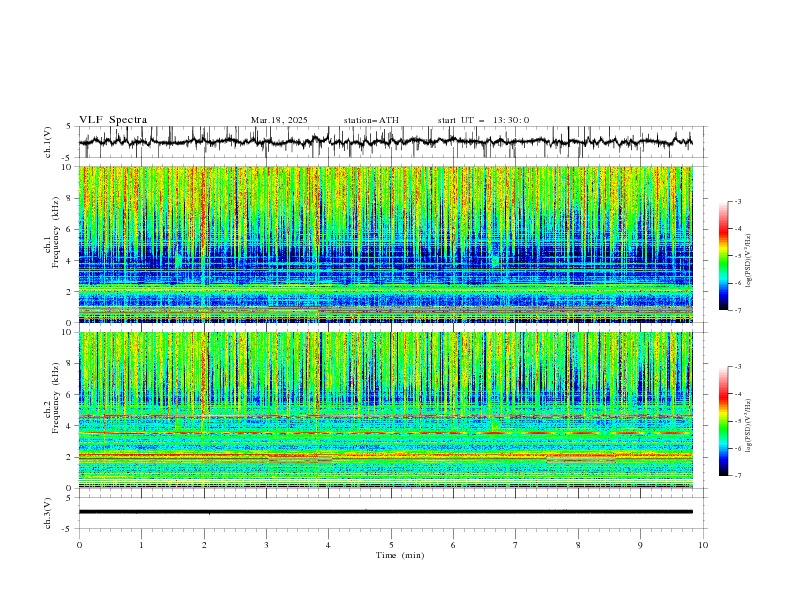The width and height of the screenshot is (792, 612).
Task: Click the upper color bar log(PSD) label
Action: pos(749,261)
